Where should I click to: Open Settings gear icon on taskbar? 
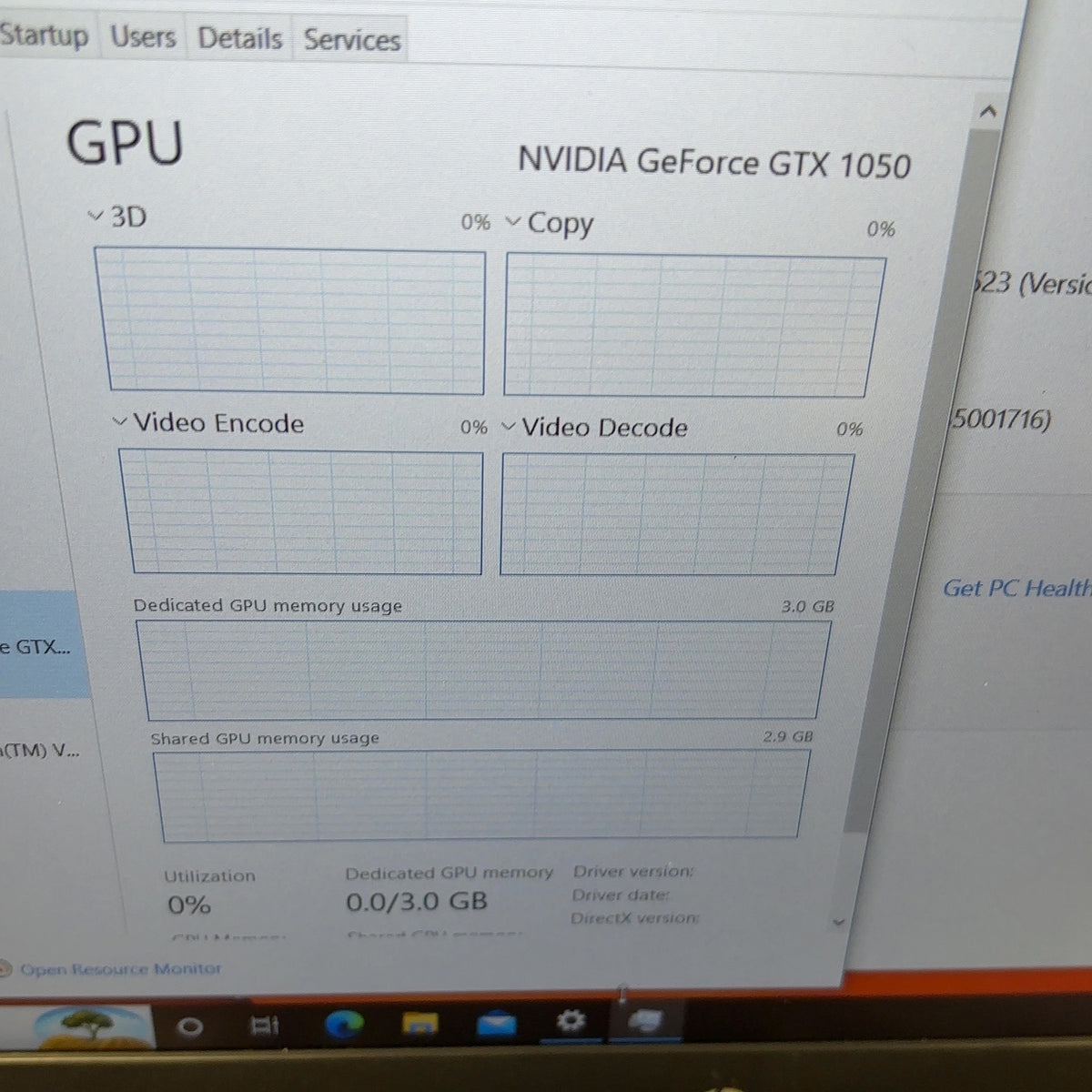pos(571,1021)
